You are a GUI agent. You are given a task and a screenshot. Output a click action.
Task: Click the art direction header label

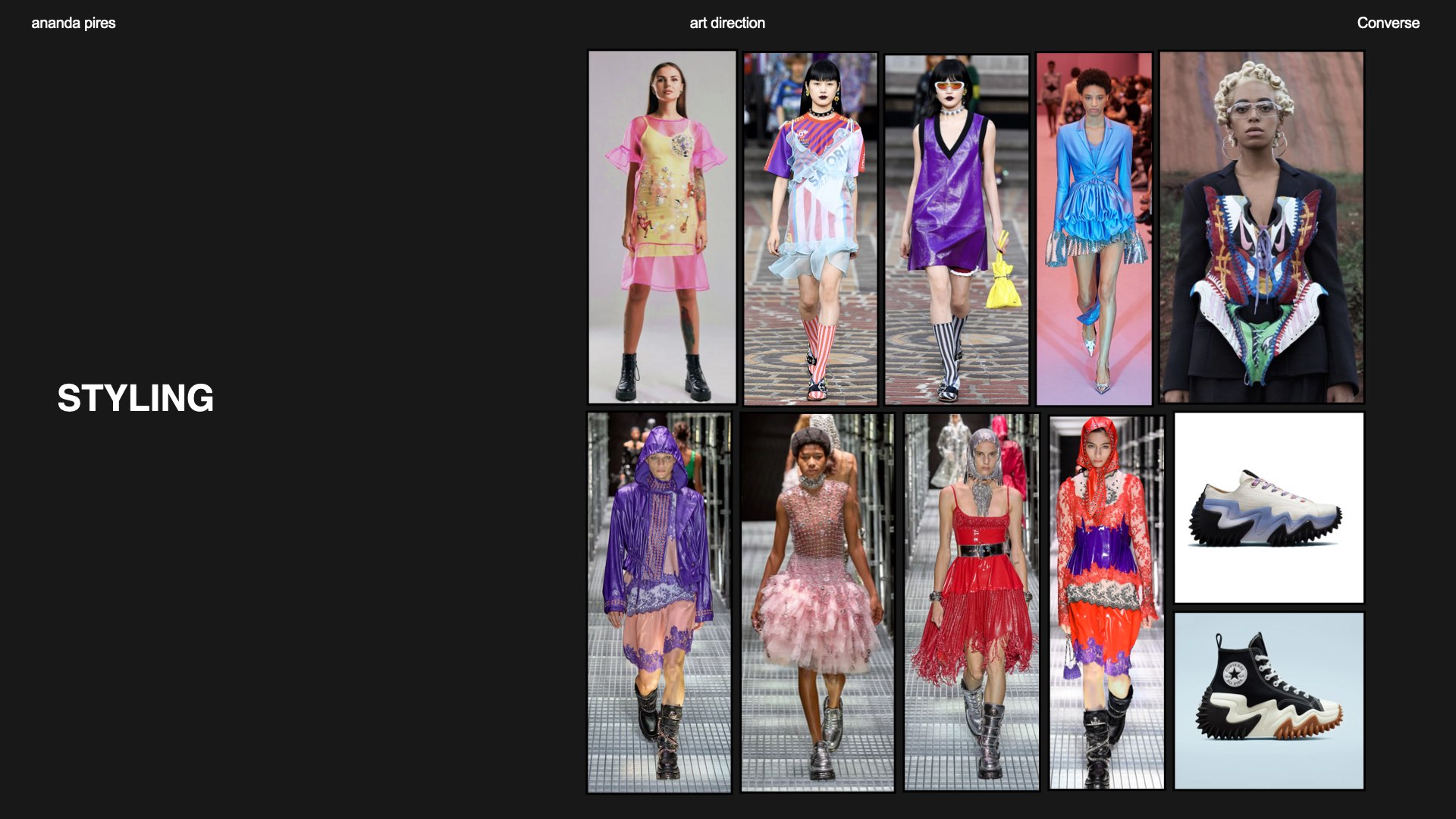[727, 23]
